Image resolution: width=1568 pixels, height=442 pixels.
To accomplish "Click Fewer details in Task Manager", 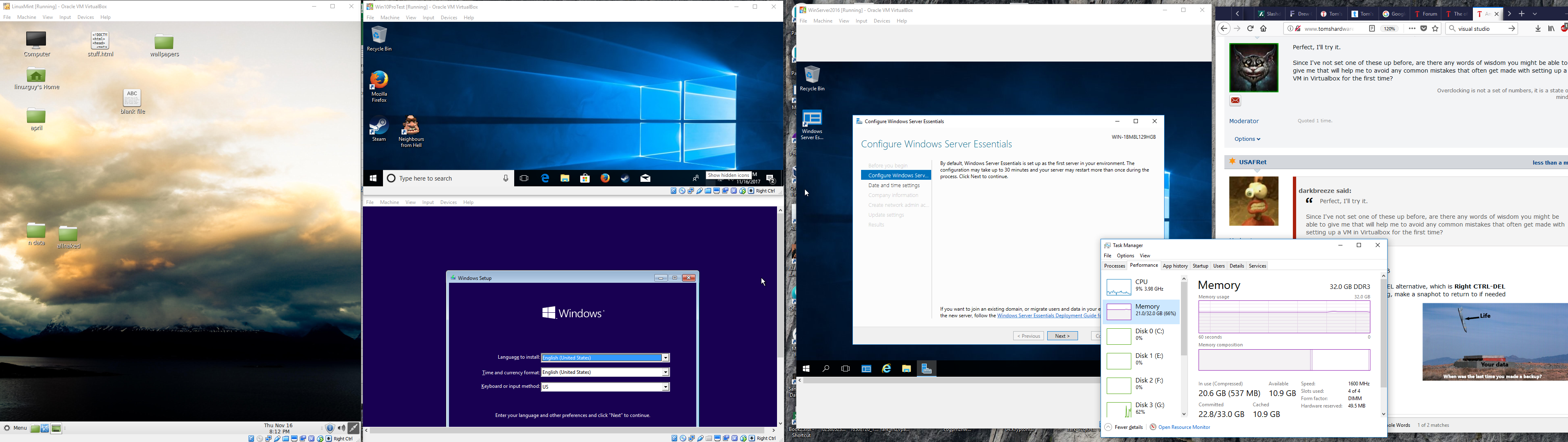I will 1124,427.
